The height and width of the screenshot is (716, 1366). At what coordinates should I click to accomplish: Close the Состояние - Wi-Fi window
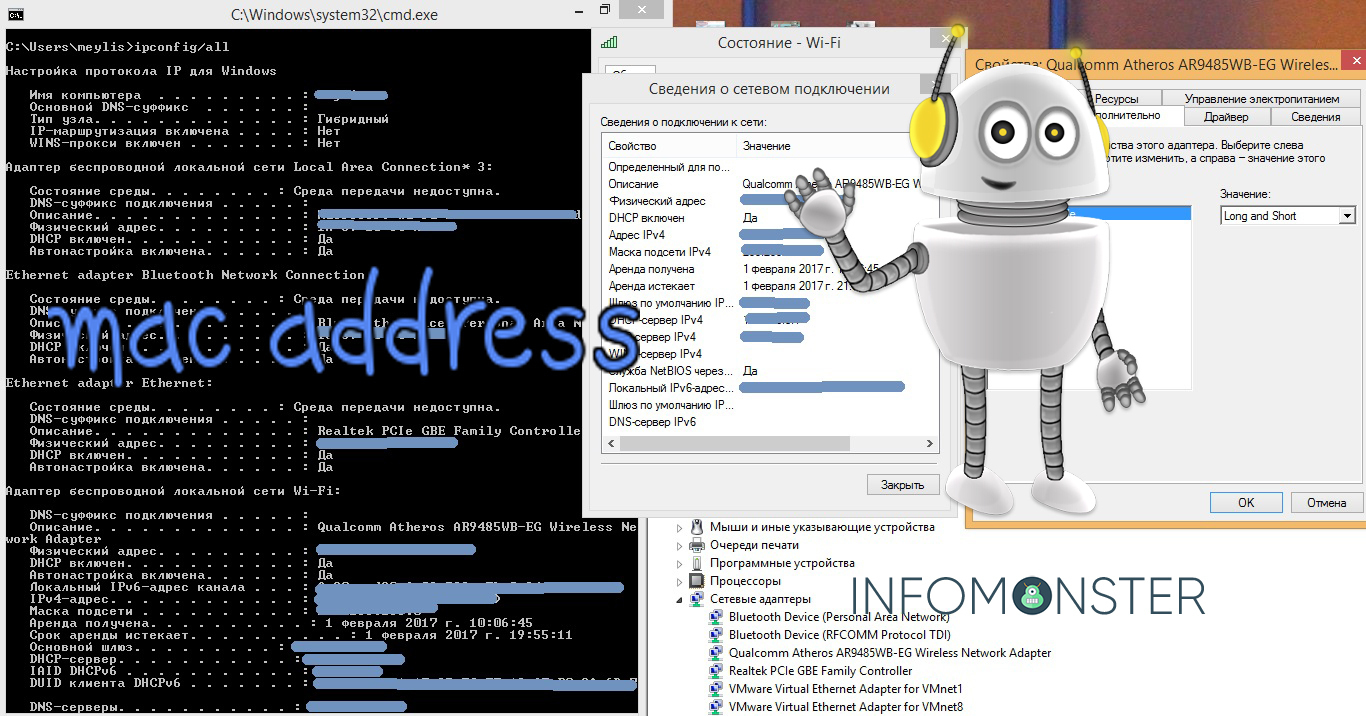(945, 39)
